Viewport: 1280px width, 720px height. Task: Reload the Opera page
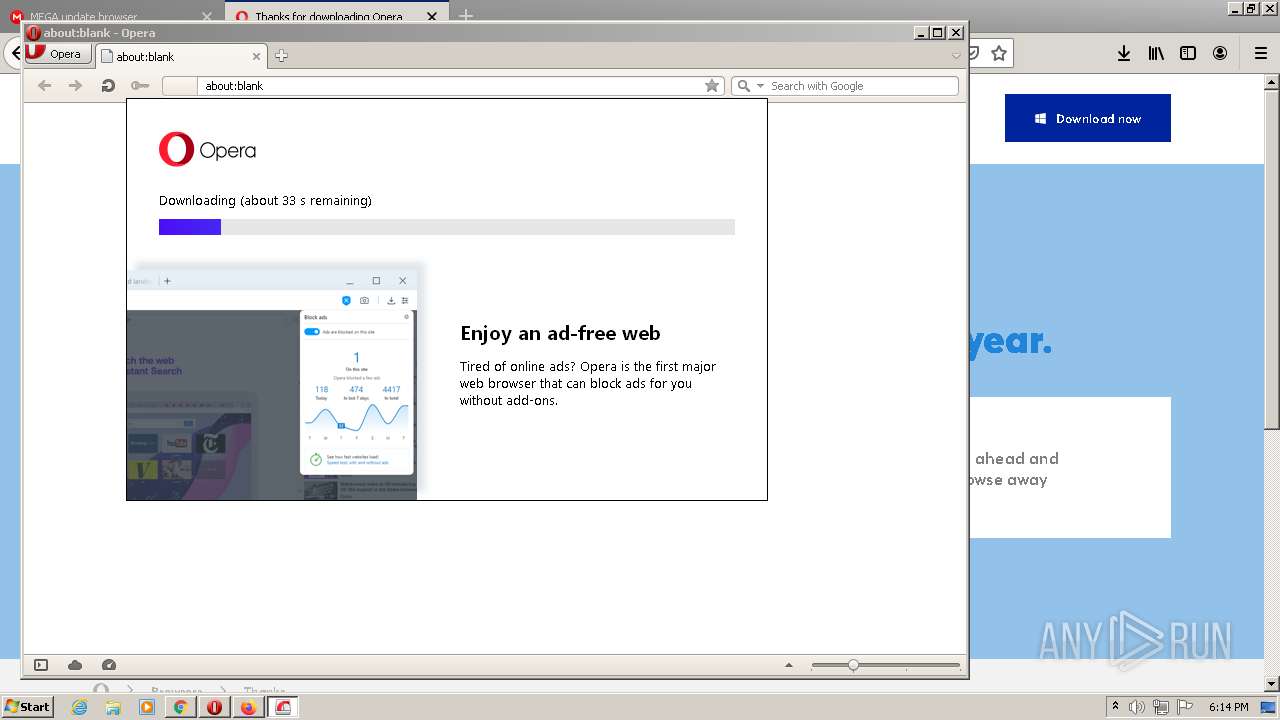tap(108, 86)
